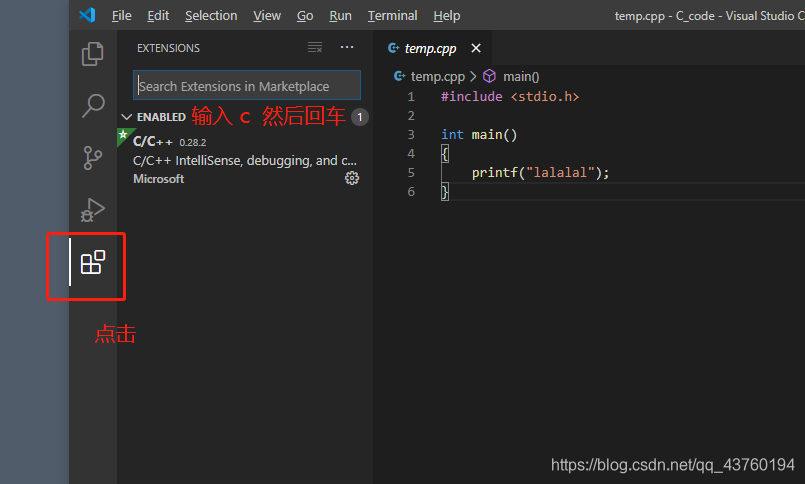Screen dimensions: 805x484
Task: Click the printf("lalalal") line
Action: tap(541, 172)
